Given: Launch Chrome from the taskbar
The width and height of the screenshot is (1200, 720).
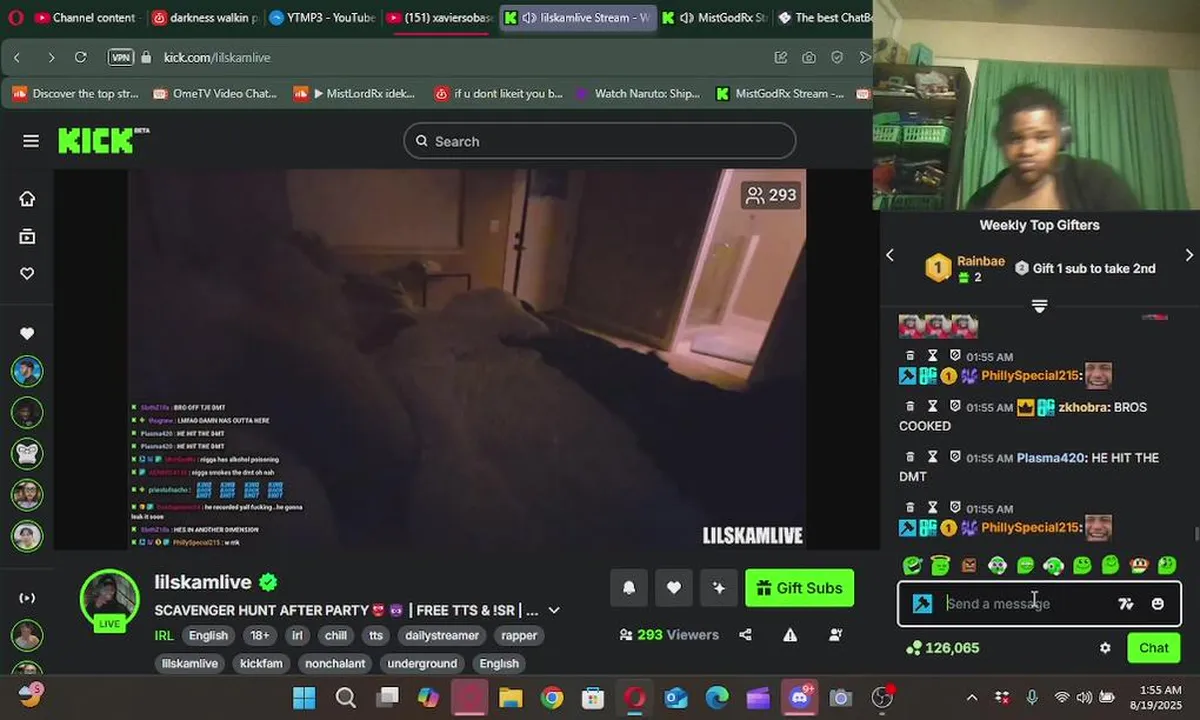Looking at the screenshot, I should point(552,697).
